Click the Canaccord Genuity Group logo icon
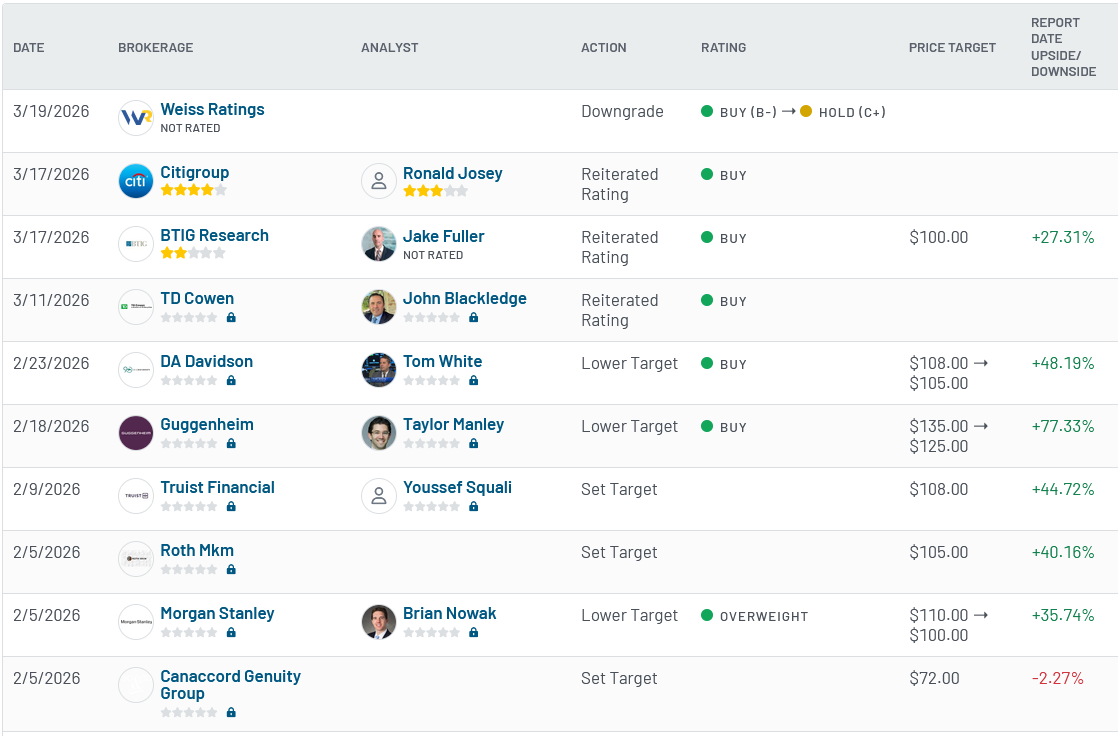The height and width of the screenshot is (736, 1118). pos(135,685)
